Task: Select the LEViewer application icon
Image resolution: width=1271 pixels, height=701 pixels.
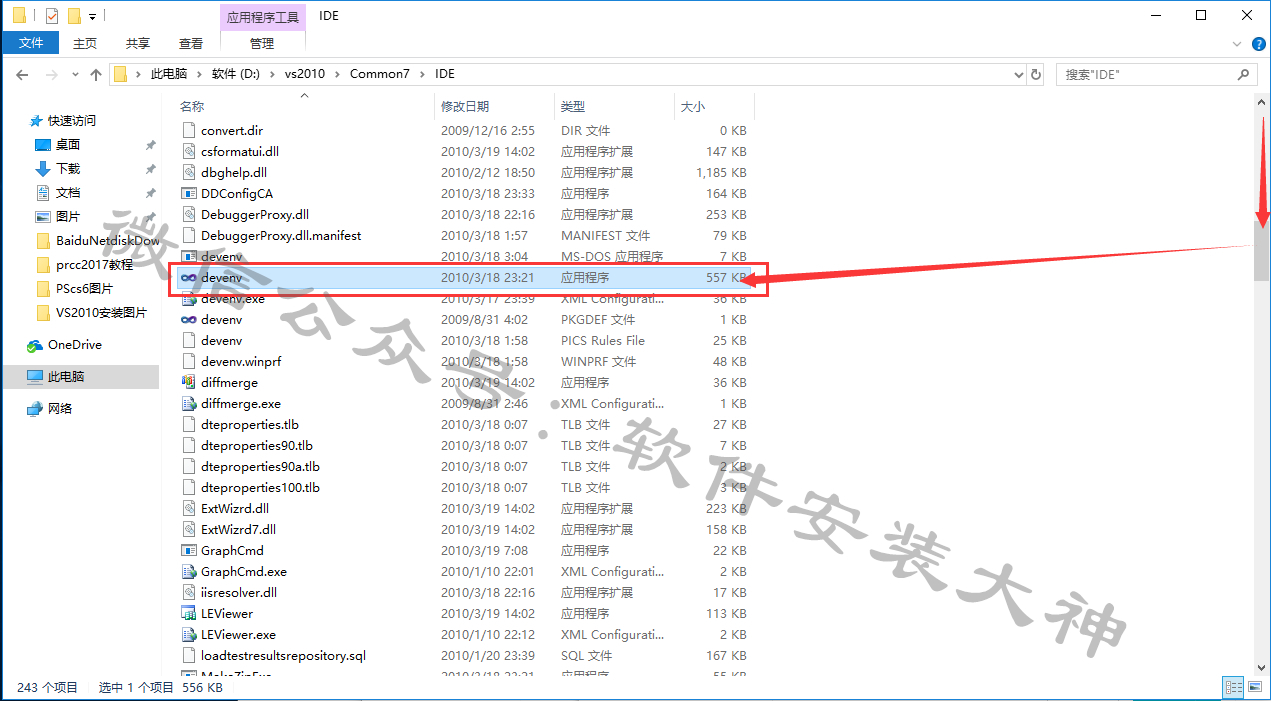Action: tap(188, 613)
